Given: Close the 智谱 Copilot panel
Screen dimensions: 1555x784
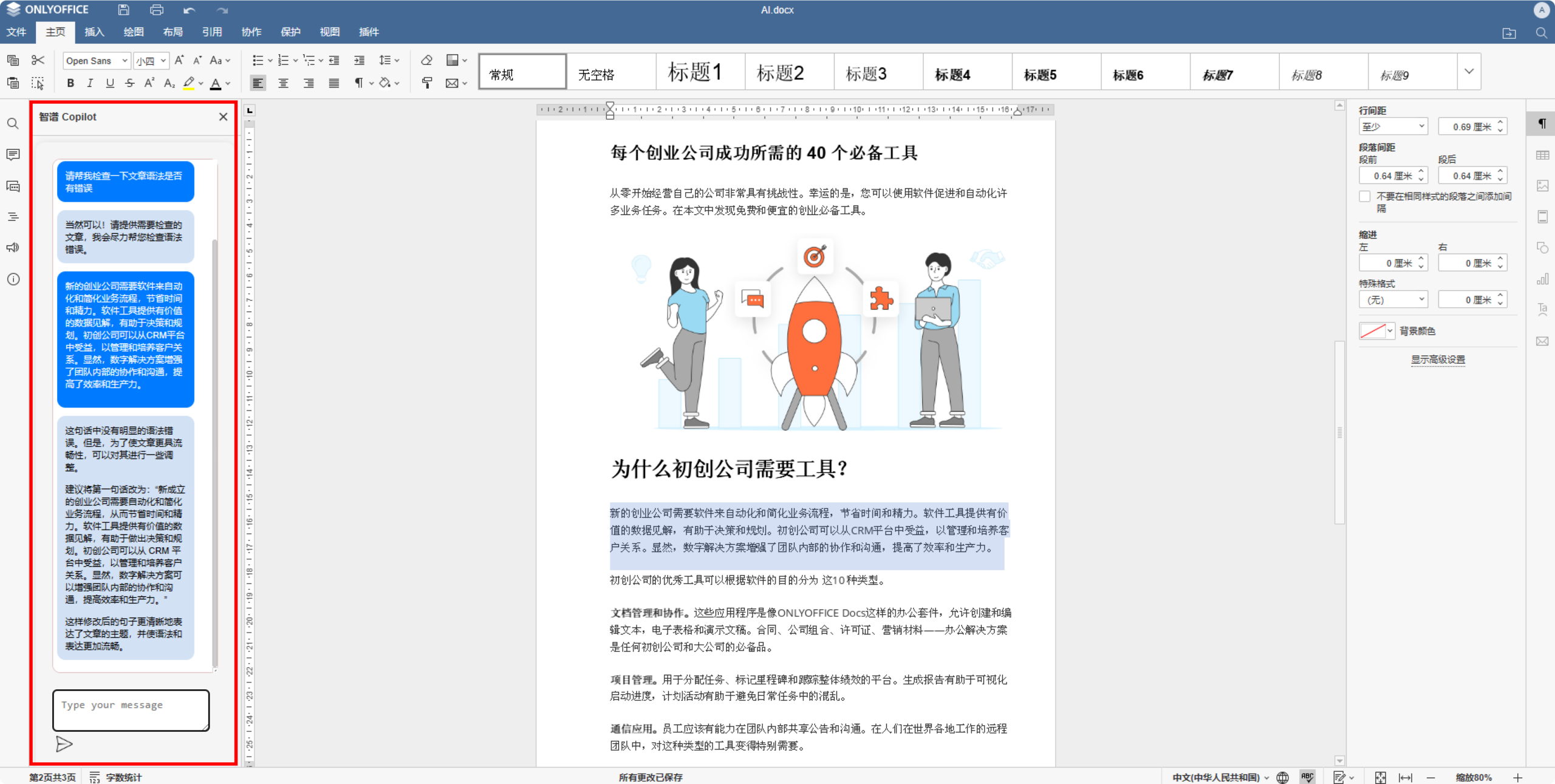Looking at the screenshot, I should (x=224, y=117).
